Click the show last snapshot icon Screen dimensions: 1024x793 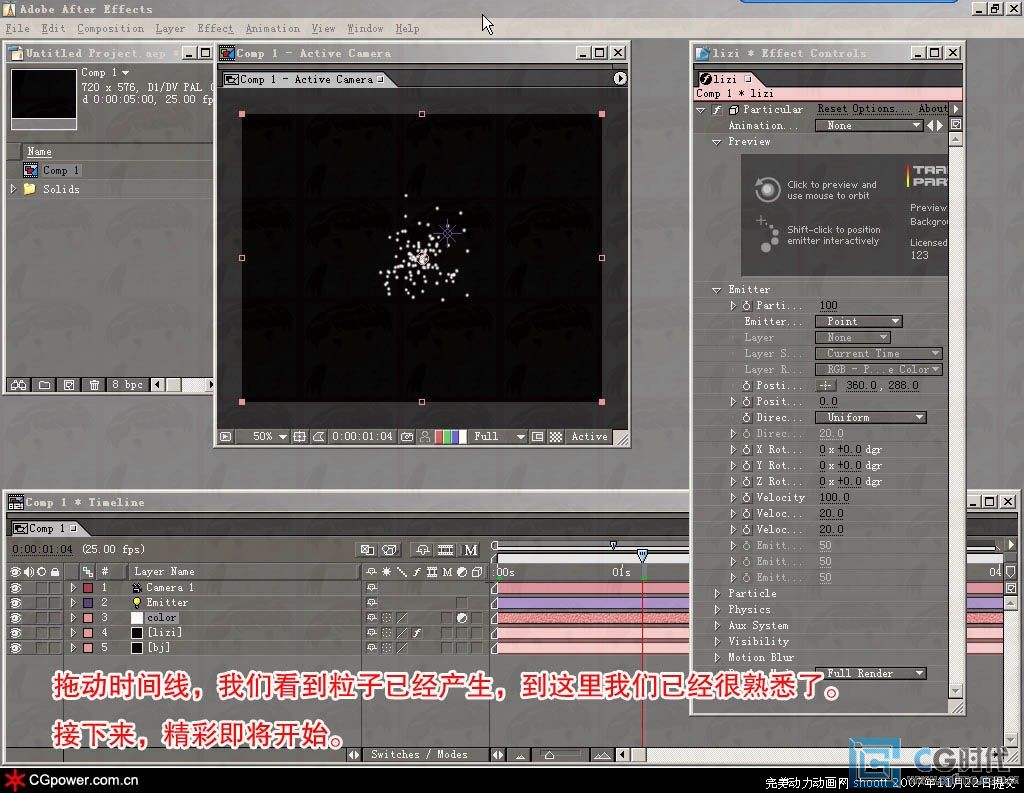click(425, 436)
